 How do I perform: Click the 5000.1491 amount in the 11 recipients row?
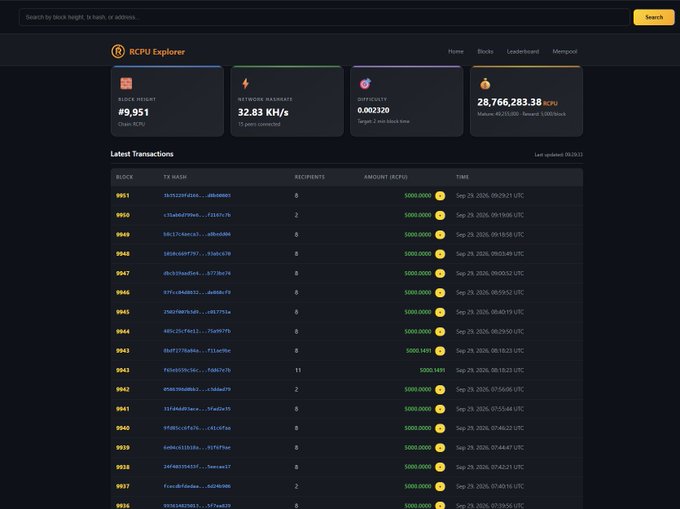pos(432,370)
